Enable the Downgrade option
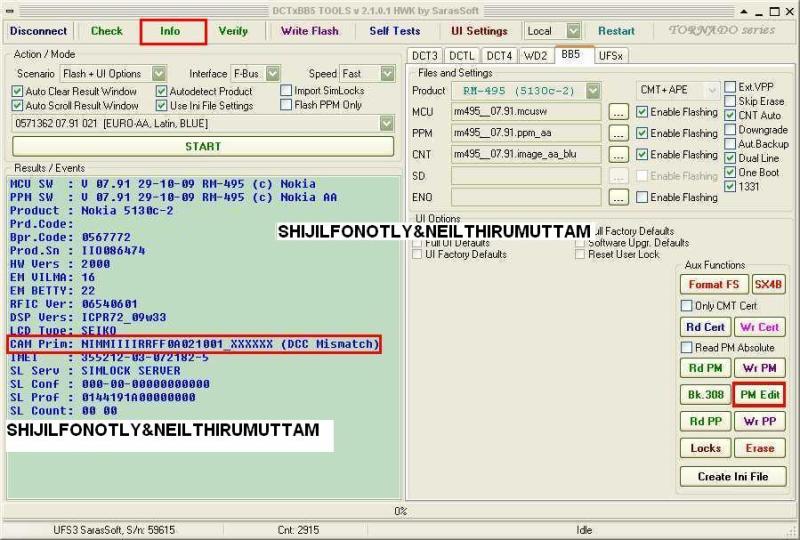This screenshot has width=800, height=540. point(730,130)
